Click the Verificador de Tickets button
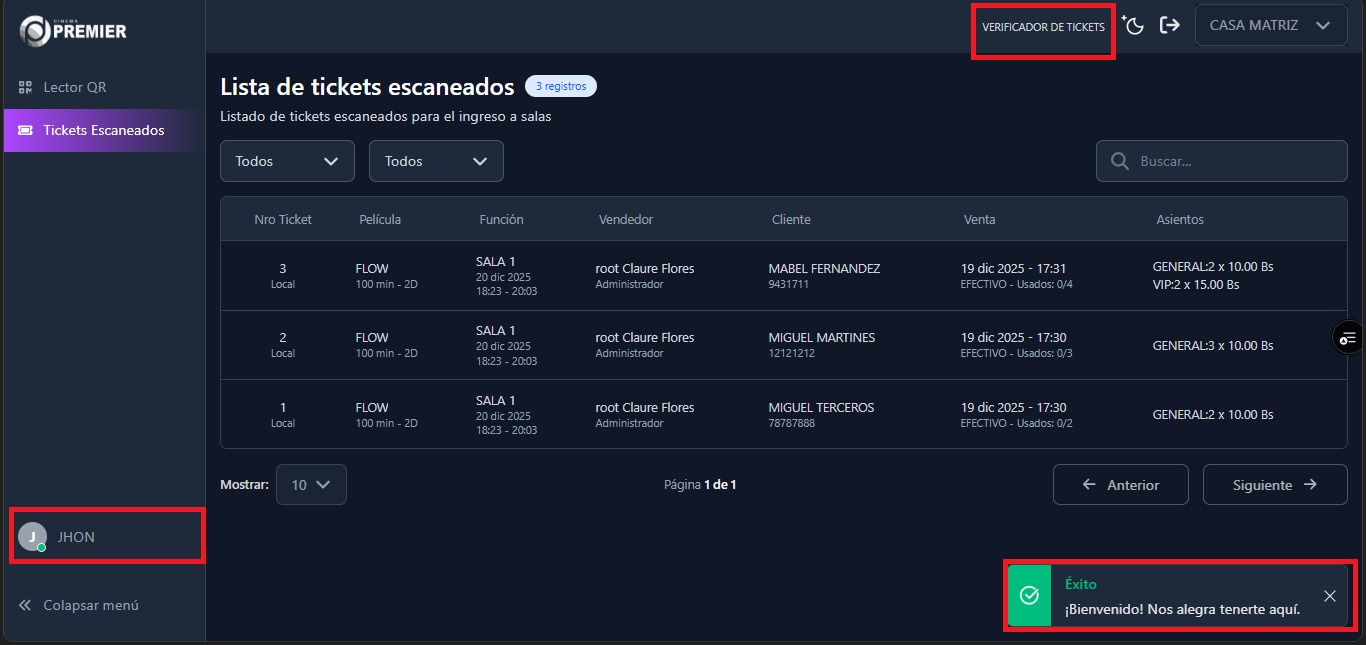The image size is (1366, 645). click(x=1043, y=28)
